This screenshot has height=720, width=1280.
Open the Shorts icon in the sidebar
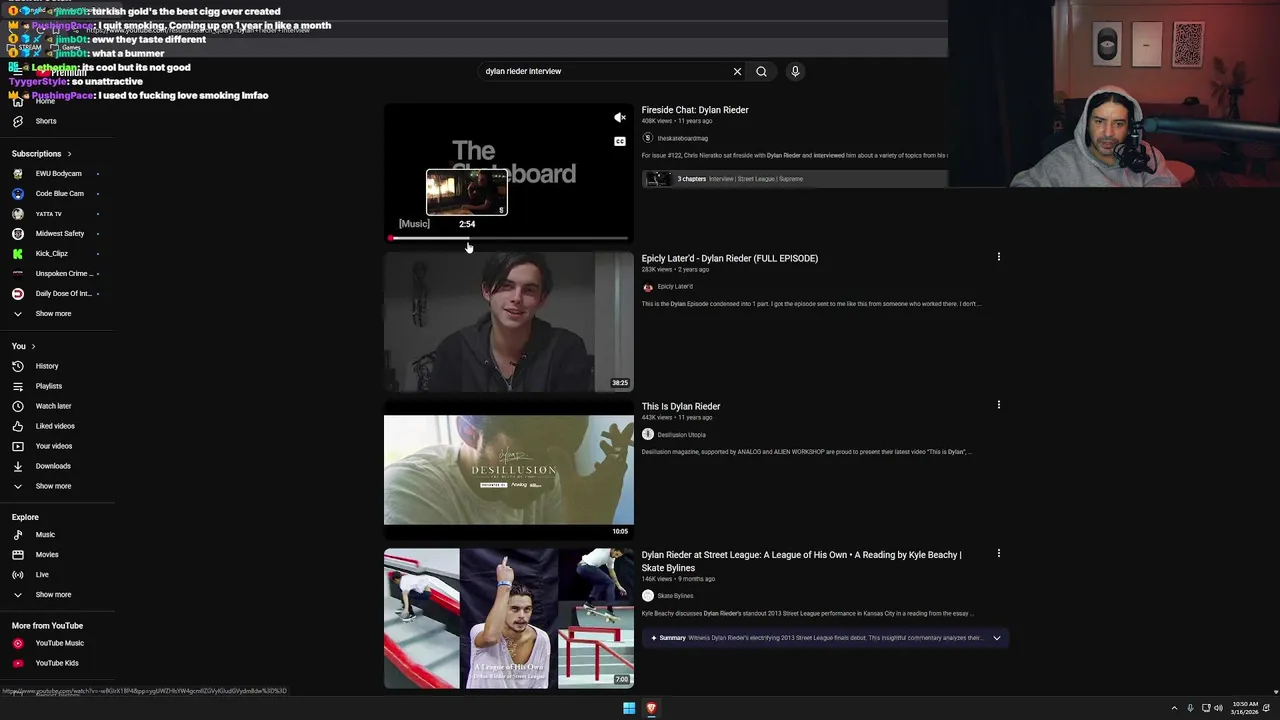click(x=17, y=121)
